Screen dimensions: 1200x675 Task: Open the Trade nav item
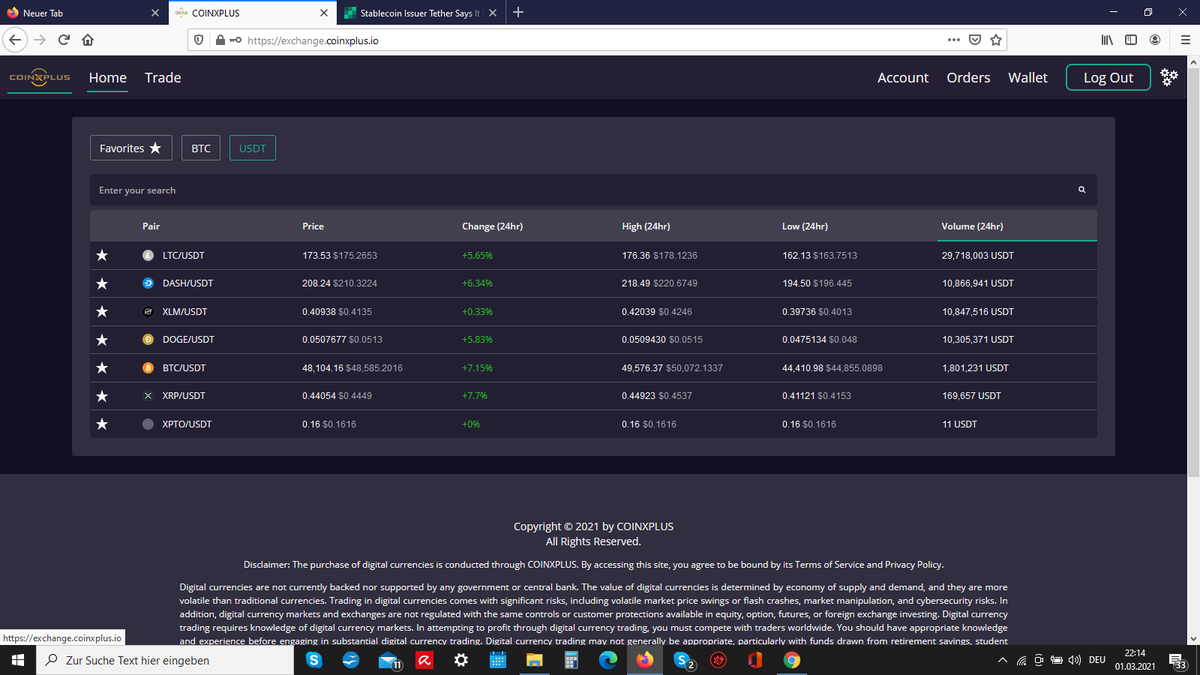[x=163, y=77]
